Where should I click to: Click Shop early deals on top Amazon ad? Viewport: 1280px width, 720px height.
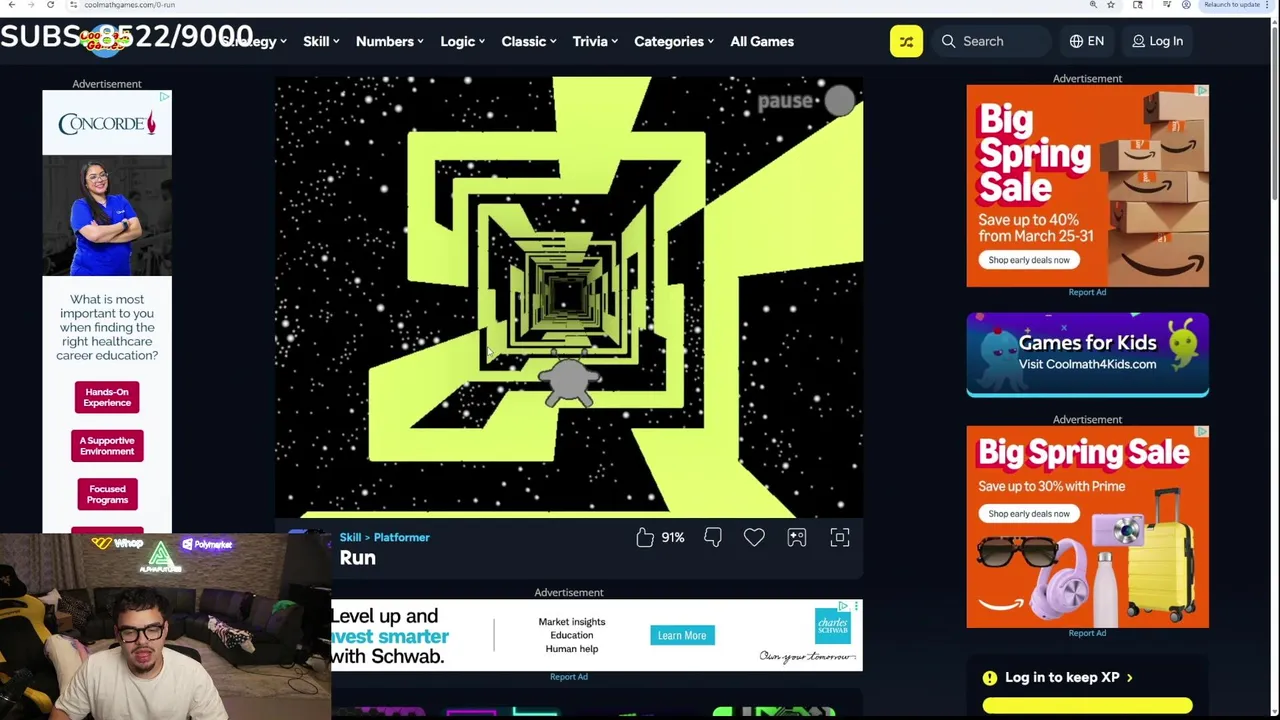point(1029,260)
